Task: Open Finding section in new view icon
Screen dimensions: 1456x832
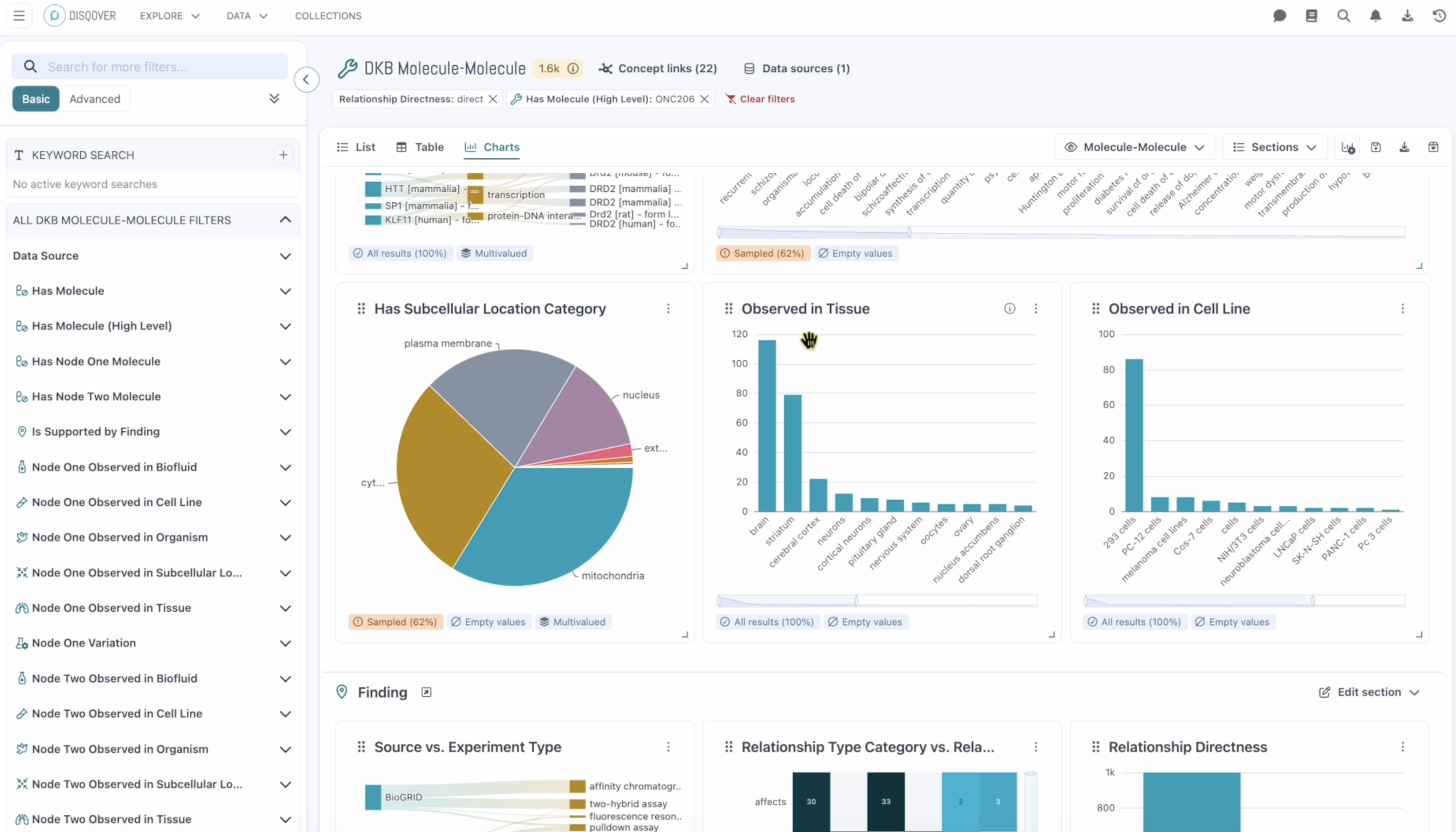Action: point(426,692)
